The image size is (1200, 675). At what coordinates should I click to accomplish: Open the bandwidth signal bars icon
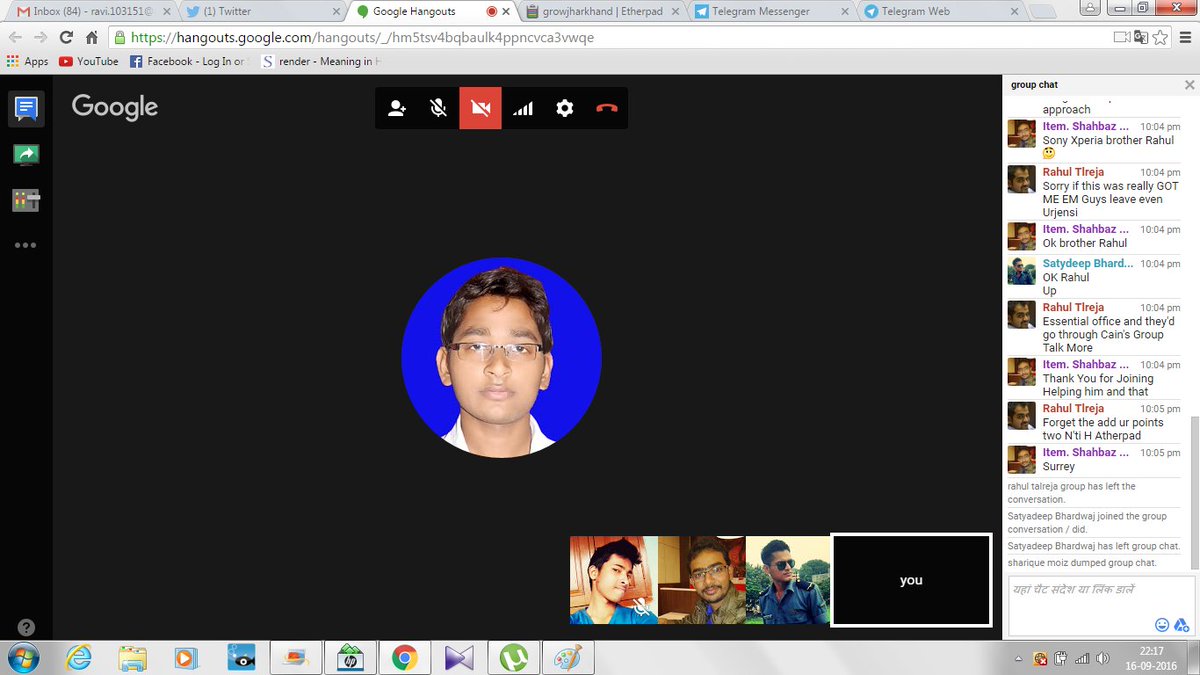[522, 108]
